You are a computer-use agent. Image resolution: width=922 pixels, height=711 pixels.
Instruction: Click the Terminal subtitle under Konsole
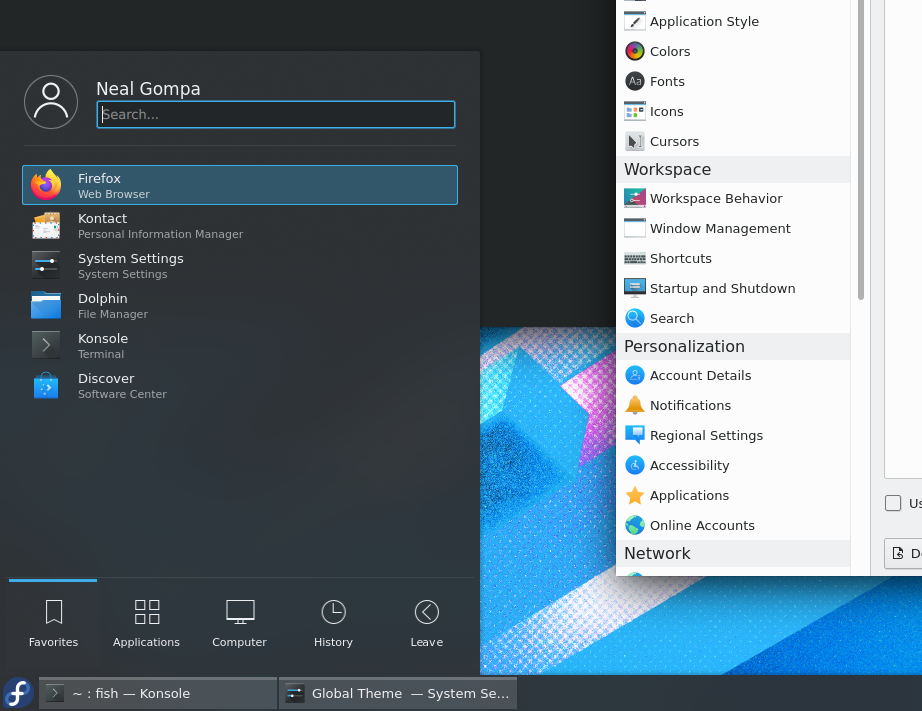pos(101,354)
